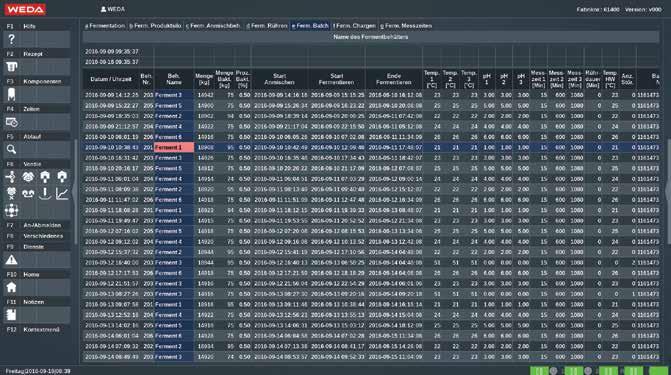Select the row dated 2016-09-09 14:12:25
The height and width of the screenshot is (375, 671).
tap(371, 95)
